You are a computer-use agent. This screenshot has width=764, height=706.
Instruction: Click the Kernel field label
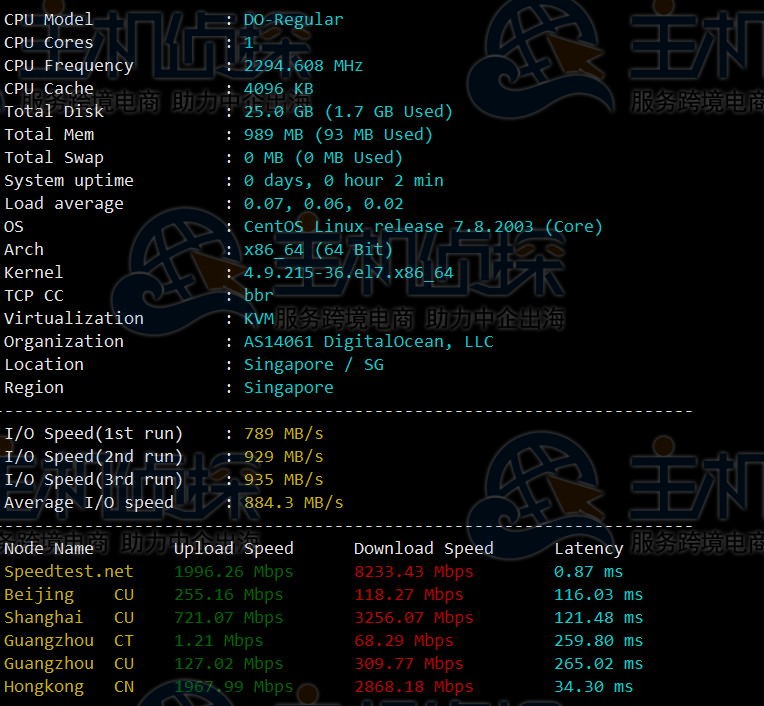34,272
